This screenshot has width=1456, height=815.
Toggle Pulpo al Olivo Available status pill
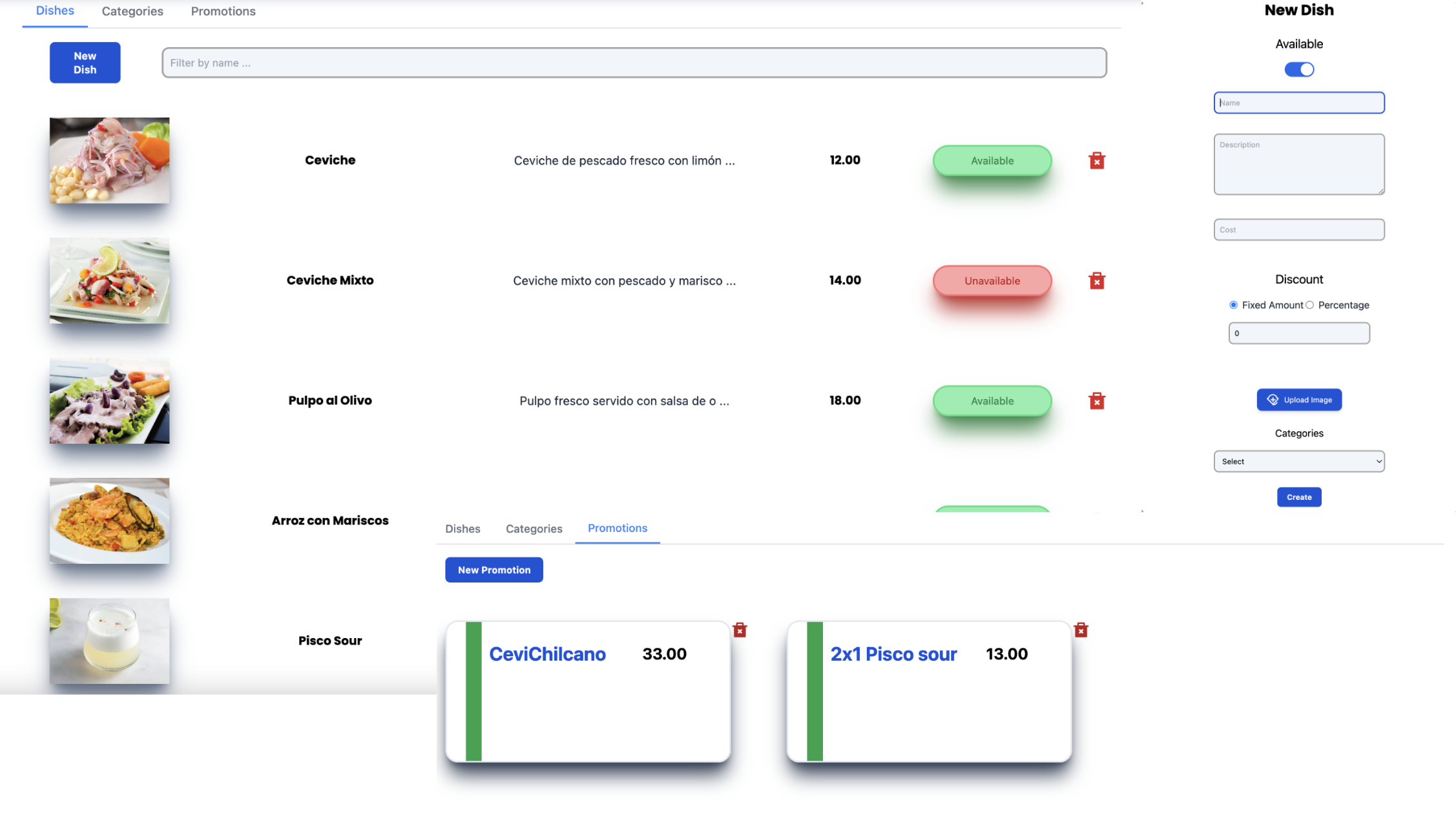[x=992, y=400]
